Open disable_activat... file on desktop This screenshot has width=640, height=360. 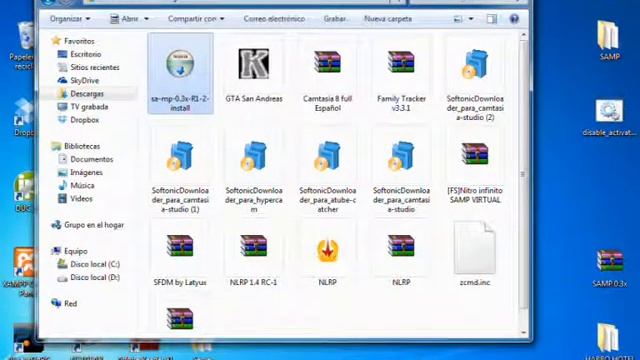tap(609, 117)
